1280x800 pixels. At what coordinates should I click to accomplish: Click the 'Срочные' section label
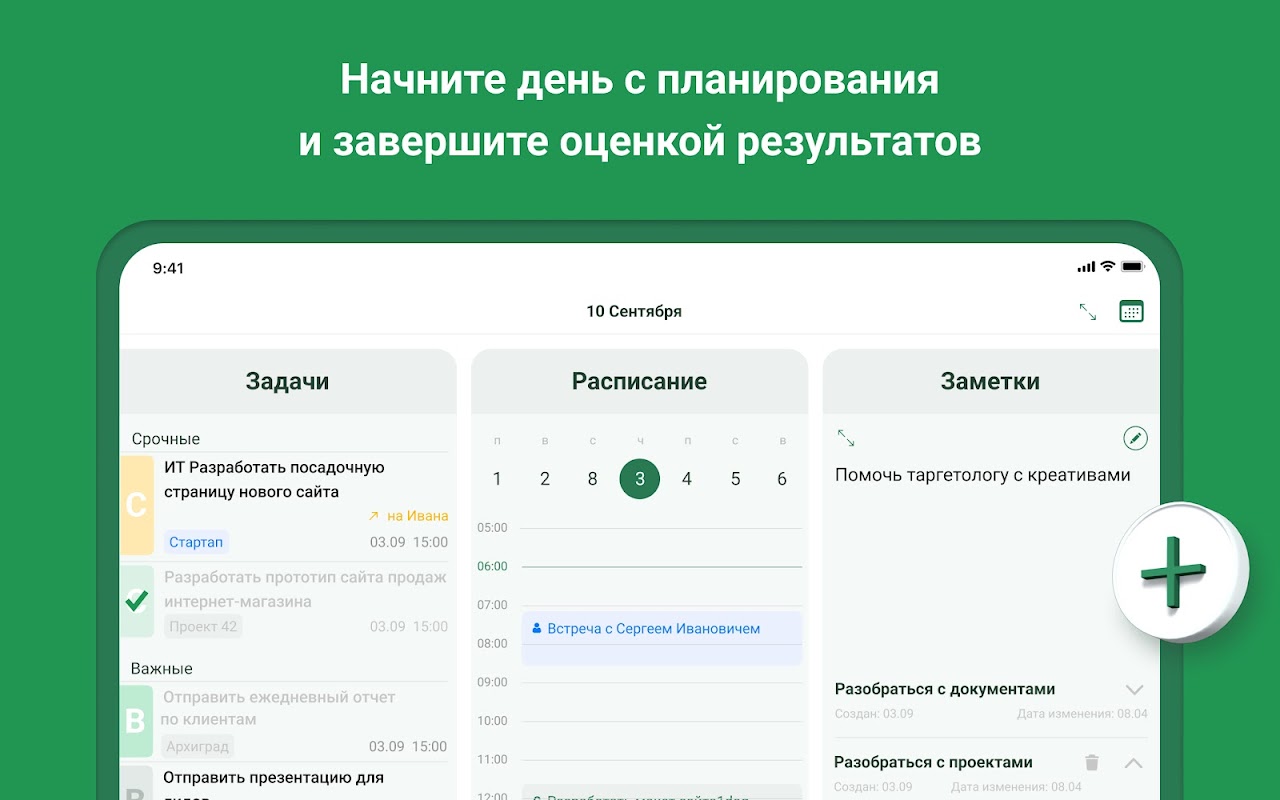pos(166,439)
